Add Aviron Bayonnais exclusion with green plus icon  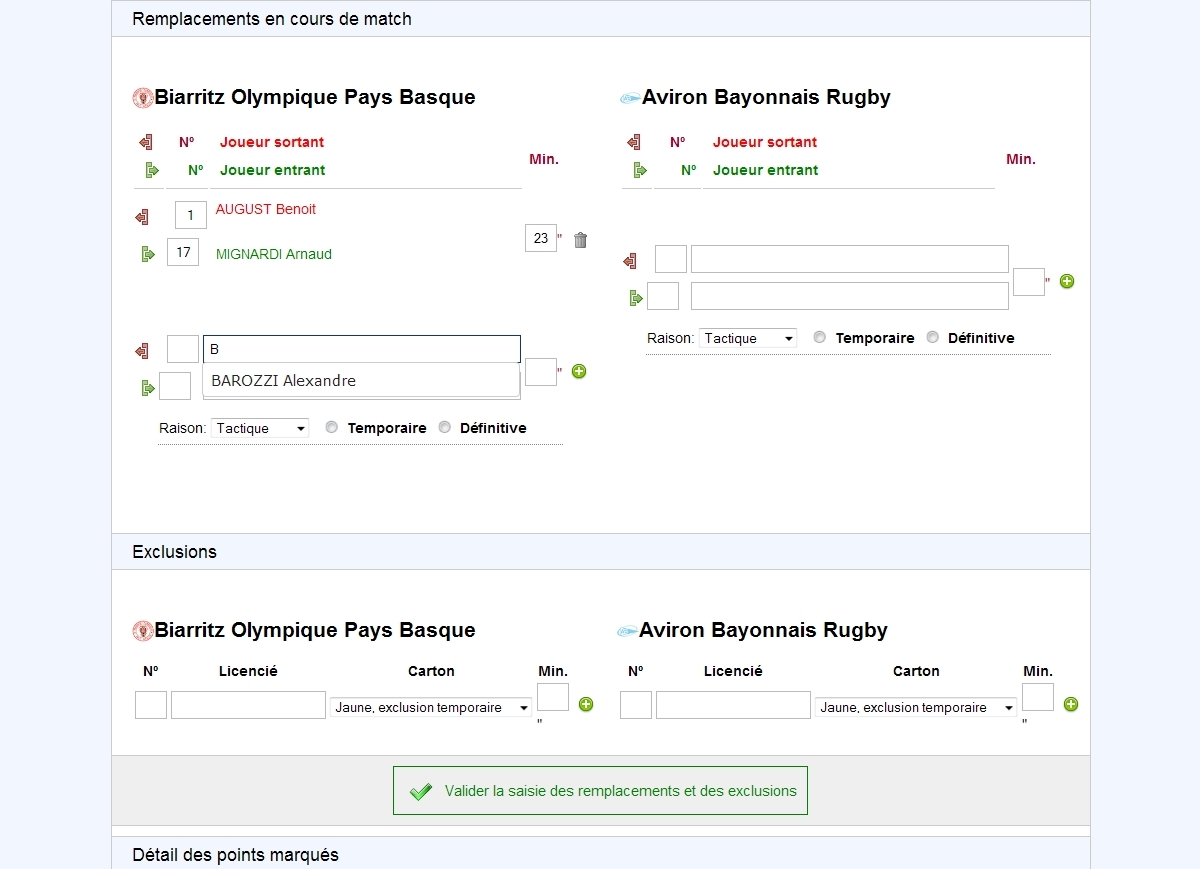[1071, 704]
